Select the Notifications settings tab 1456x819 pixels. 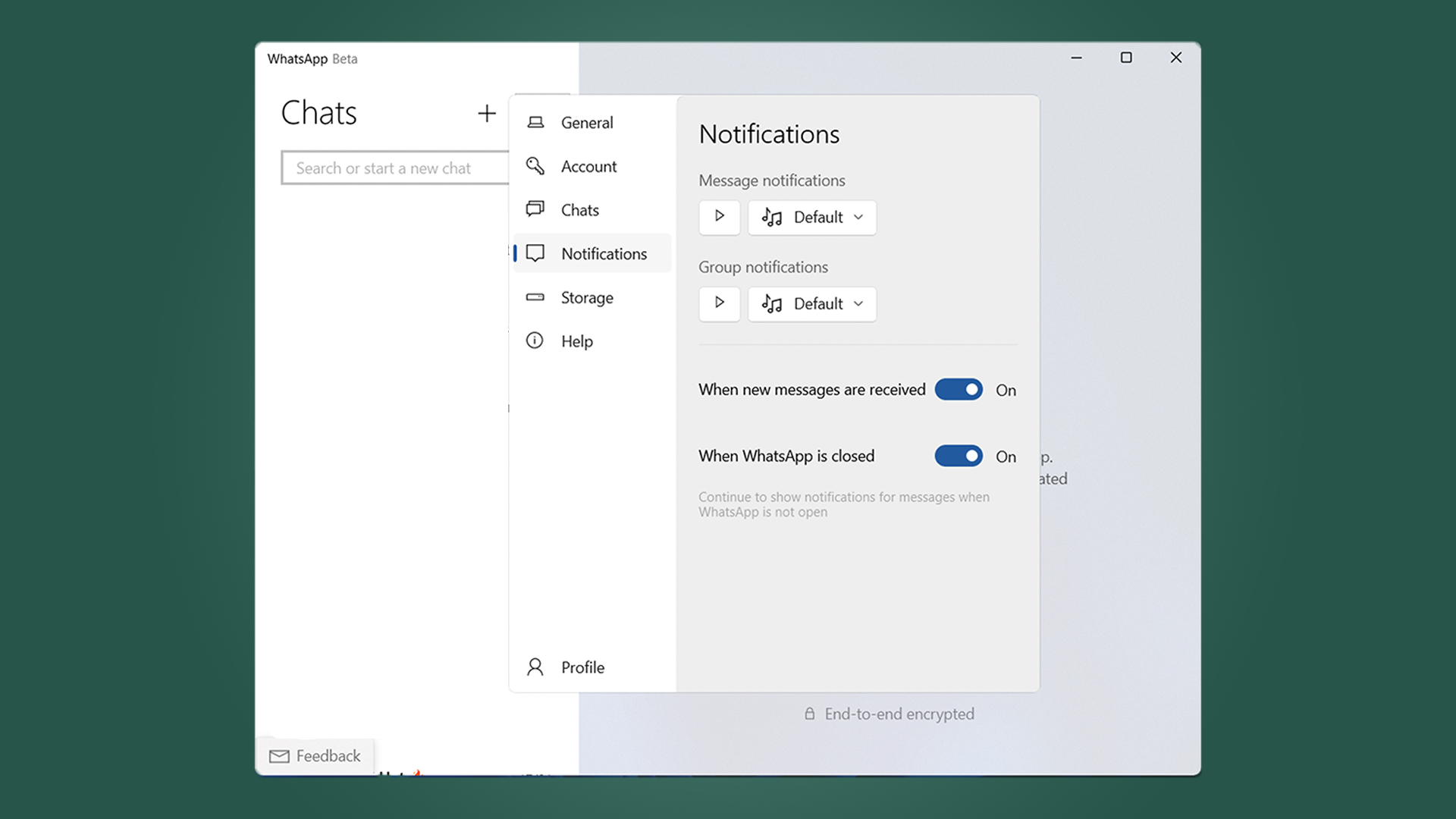pyautogui.click(x=592, y=253)
